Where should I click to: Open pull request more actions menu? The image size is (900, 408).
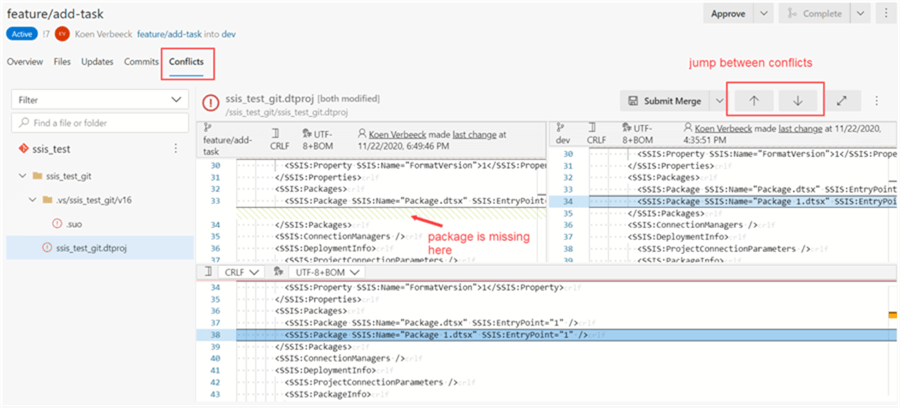(x=886, y=14)
